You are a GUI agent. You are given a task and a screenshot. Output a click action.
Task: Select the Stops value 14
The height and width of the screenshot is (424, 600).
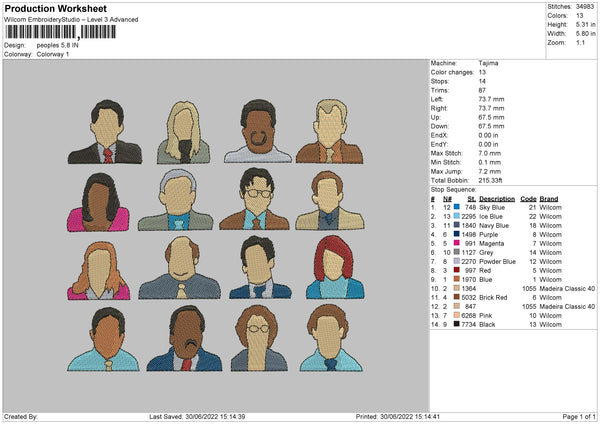(482, 81)
